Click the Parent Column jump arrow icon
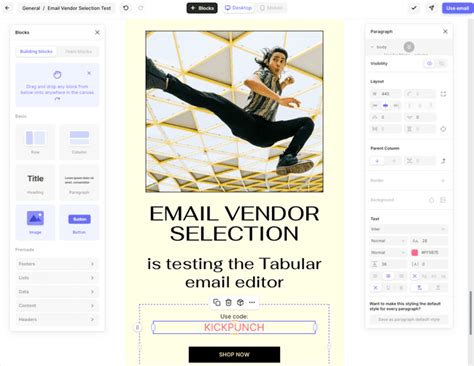474x366 pixels. 443,161
